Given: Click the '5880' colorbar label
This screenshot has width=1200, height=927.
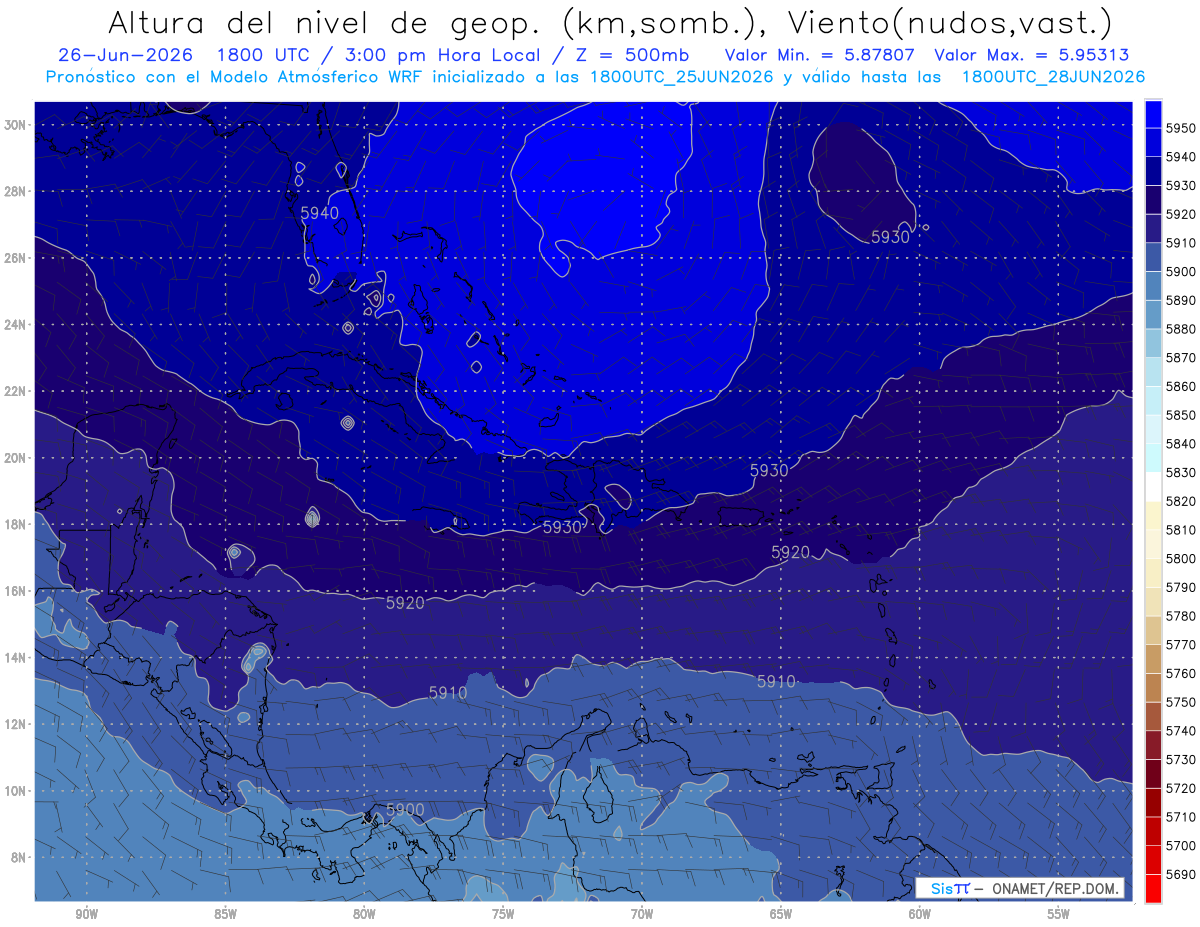Looking at the screenshot, I should coord(1181,329).
